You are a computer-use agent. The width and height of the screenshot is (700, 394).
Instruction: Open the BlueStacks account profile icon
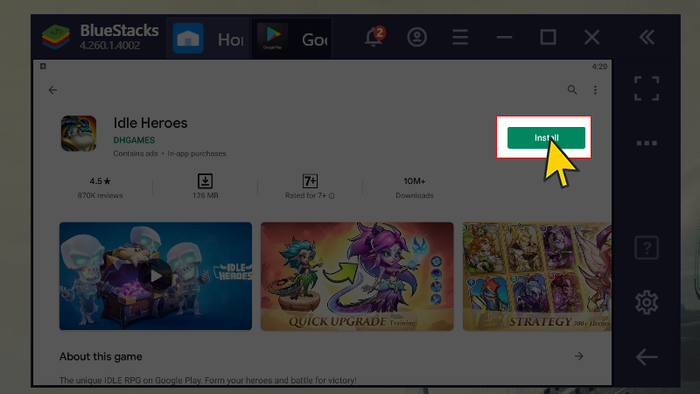point(417,37)
